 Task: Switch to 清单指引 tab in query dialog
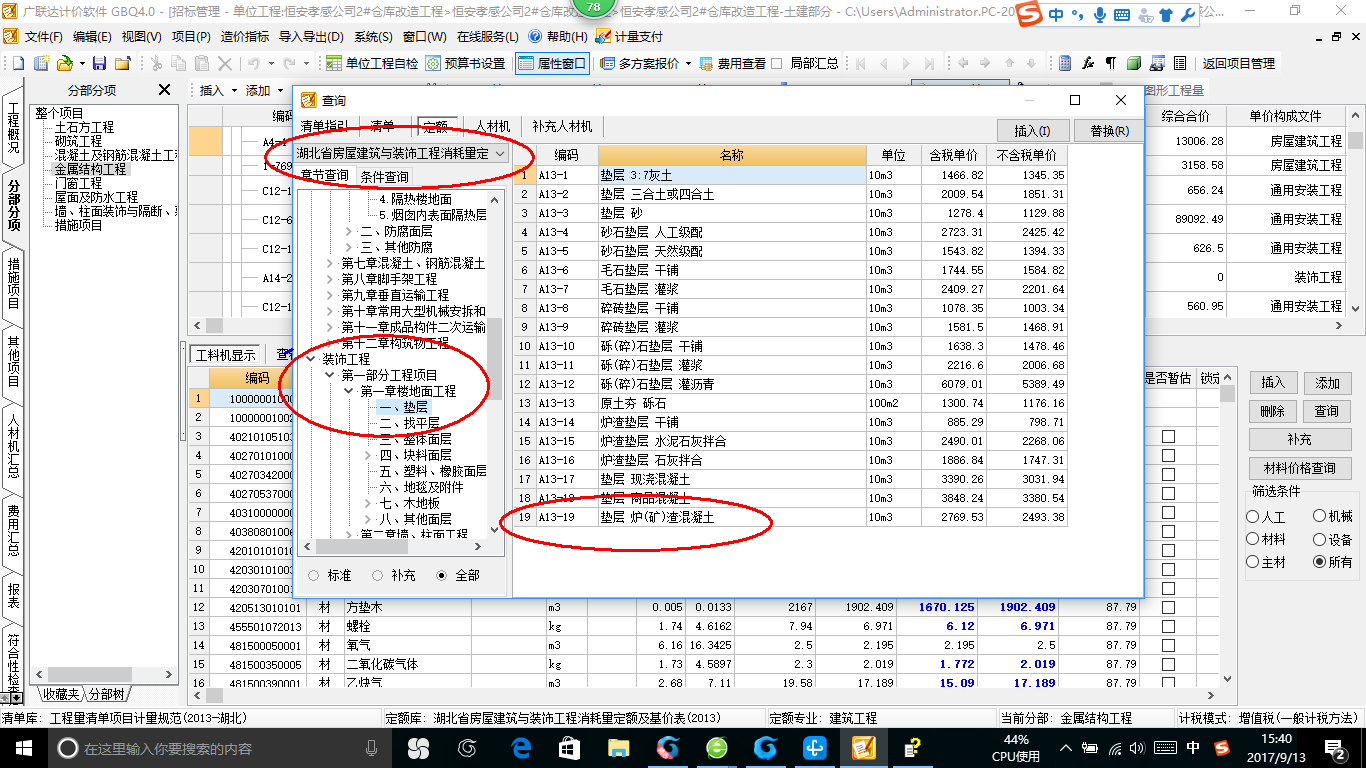(325, 127)
